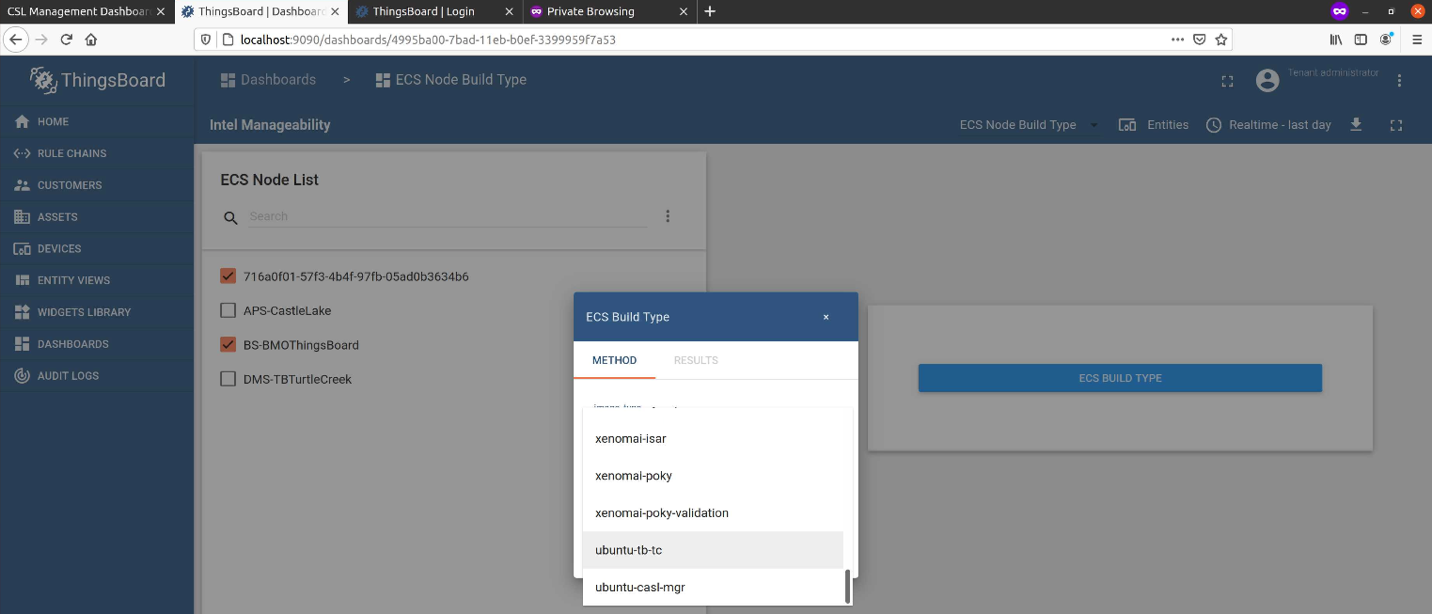
Task: Check the APS-CastleLake node
Action: [x=228, y=311]
